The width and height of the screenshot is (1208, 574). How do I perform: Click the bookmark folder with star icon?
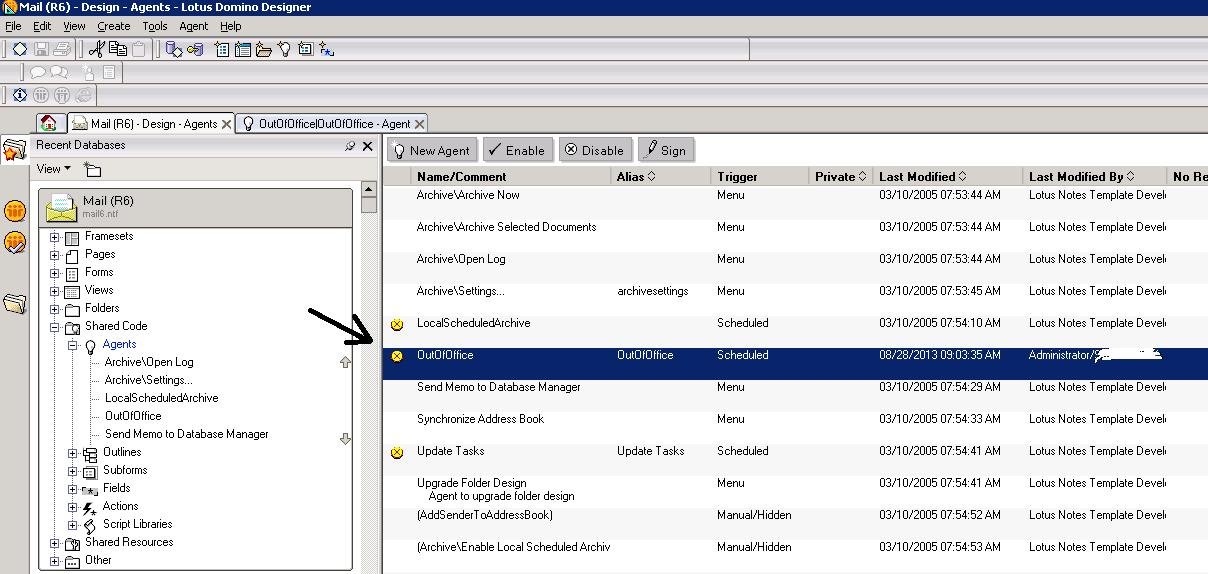[14, 151]
